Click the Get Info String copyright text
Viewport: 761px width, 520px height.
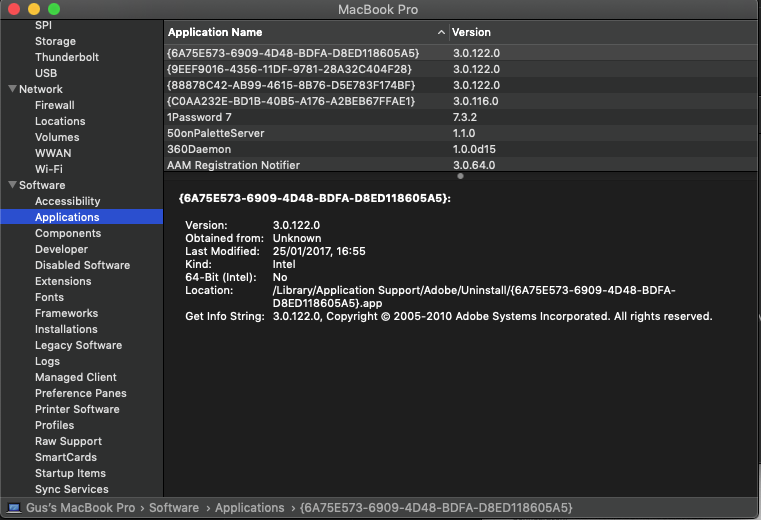[x=492, y=317]
